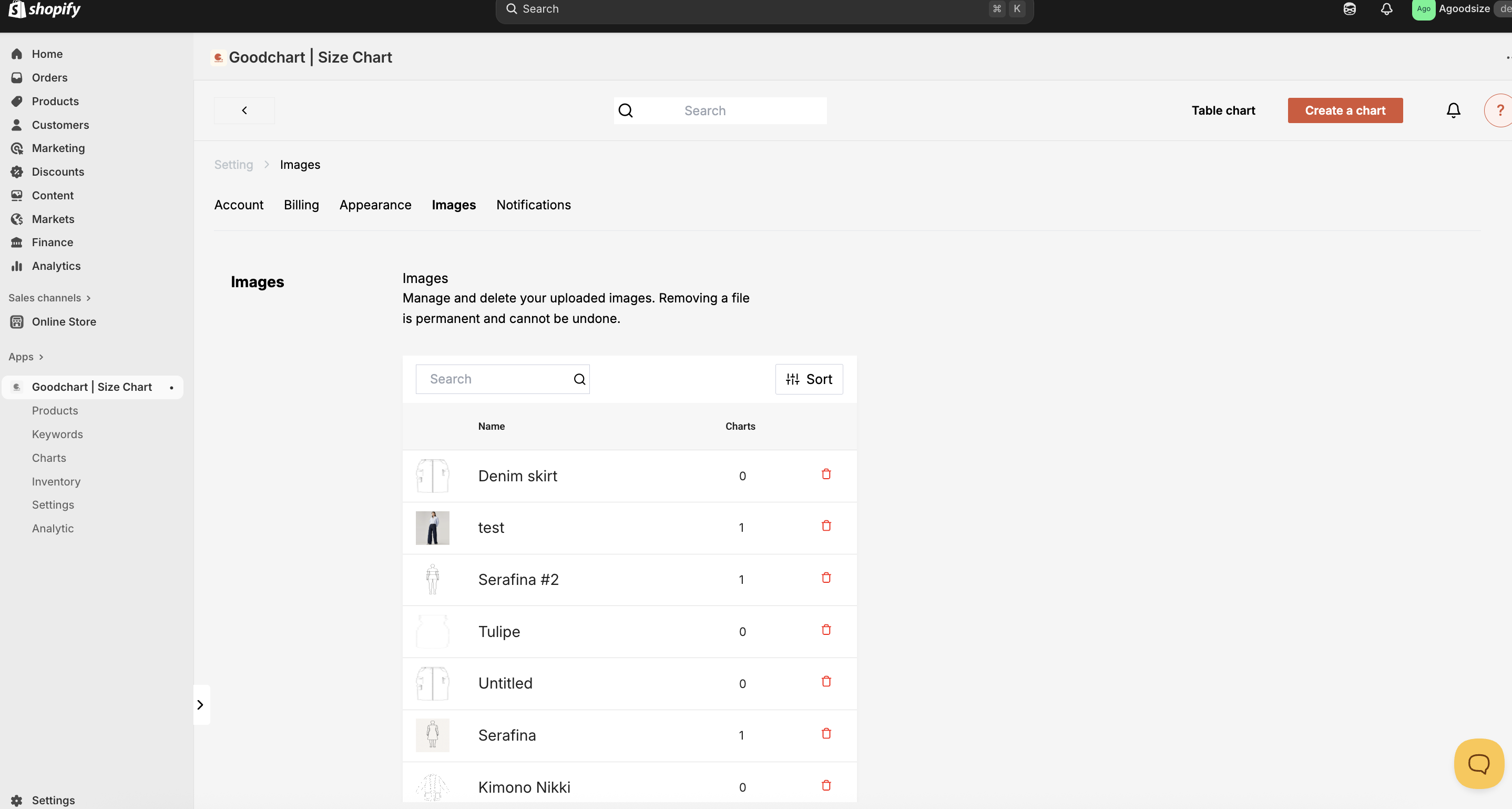Click the back arrow button
1512x809 pixels.
(x=244, y=110)
